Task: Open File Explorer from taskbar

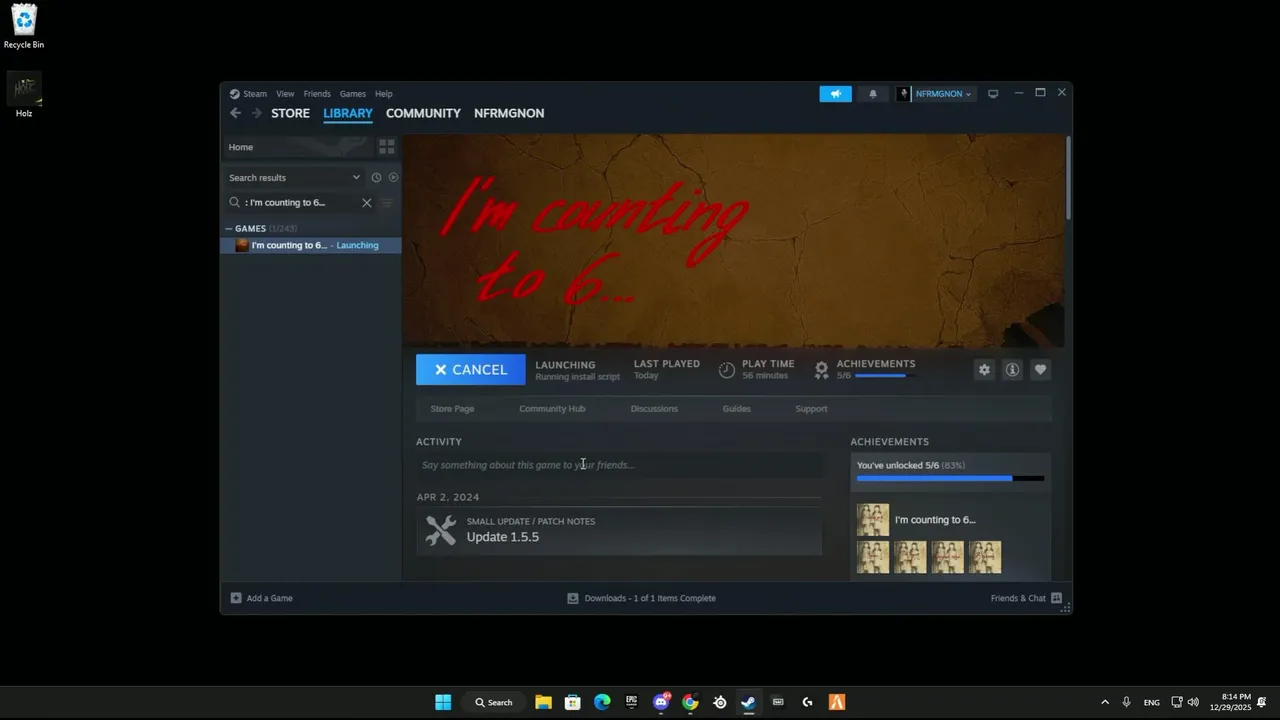Action: (x=543, y=702)
